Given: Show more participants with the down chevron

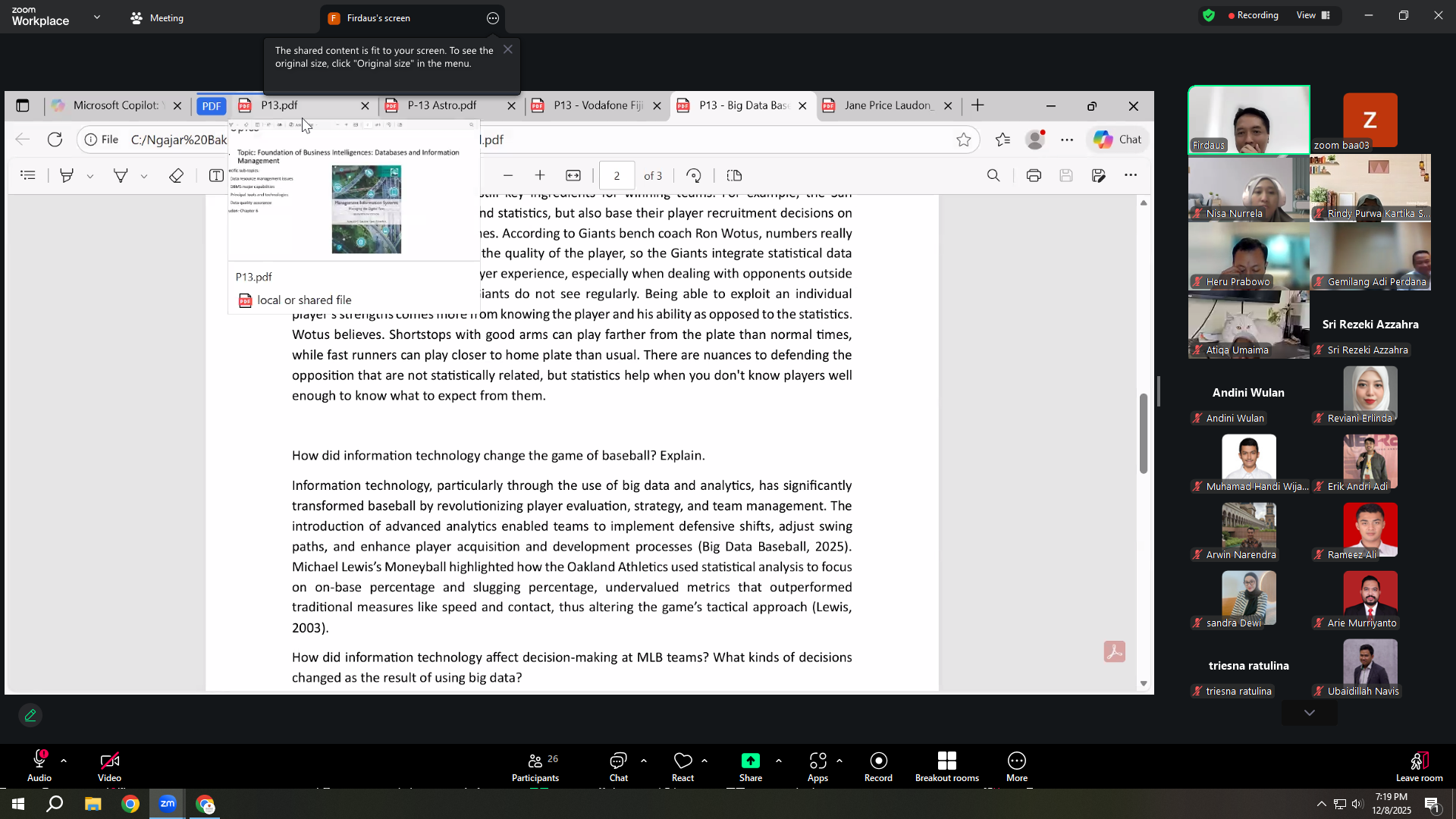Looking at the screenshot, I should 1309,713.
